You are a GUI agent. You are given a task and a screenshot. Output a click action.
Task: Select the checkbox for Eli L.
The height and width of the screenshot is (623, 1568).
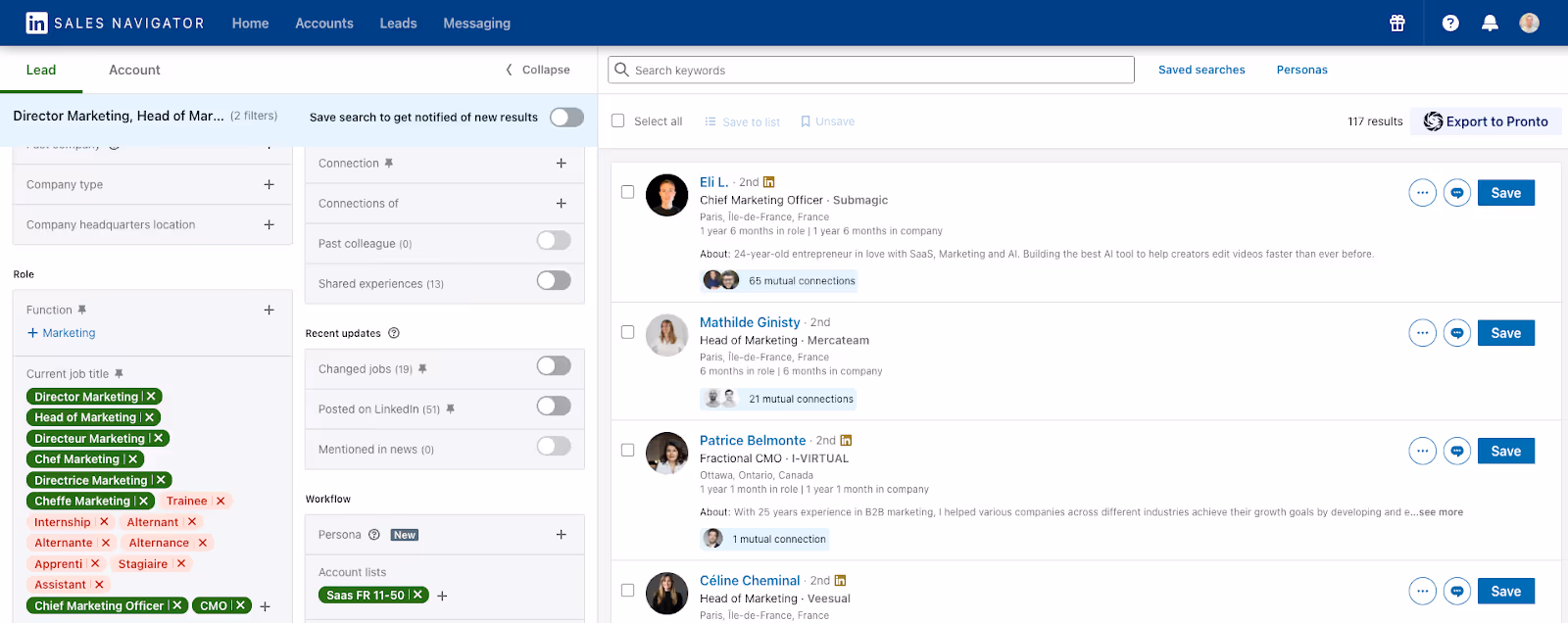(x=627, y=192)
